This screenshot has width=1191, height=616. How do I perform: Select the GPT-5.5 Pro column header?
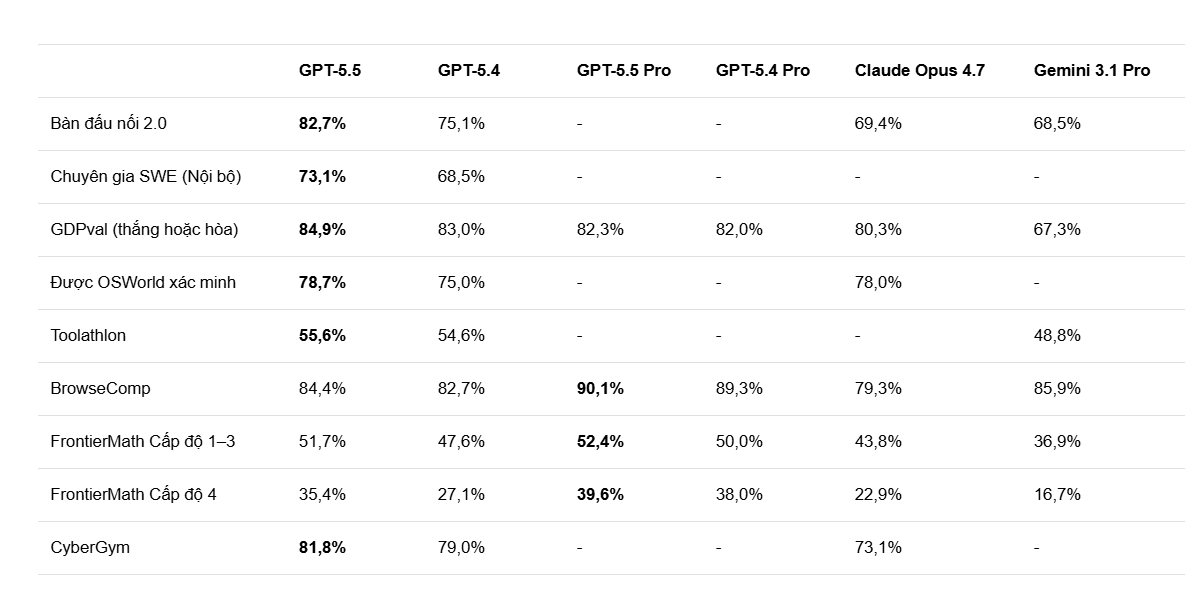(623, 70)
